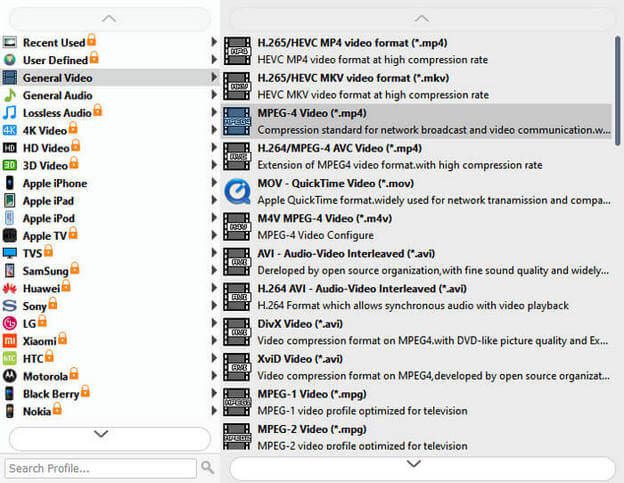This screenshot has height=483, width=624.
Task: Click the User Defined globe icon
Action: click(10, 60)
